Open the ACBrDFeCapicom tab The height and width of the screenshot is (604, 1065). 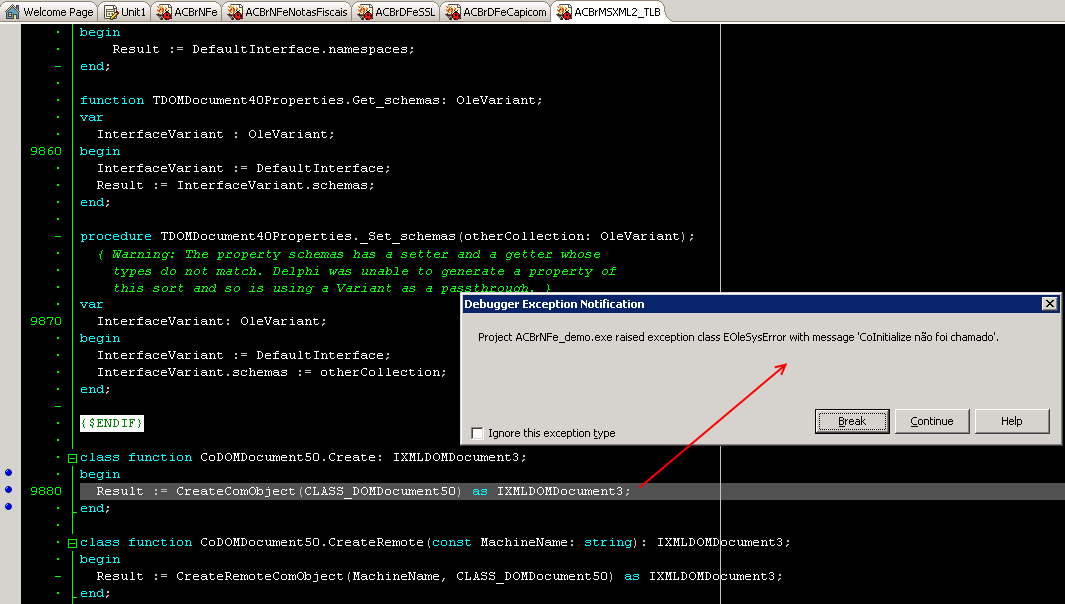point(496,12)
